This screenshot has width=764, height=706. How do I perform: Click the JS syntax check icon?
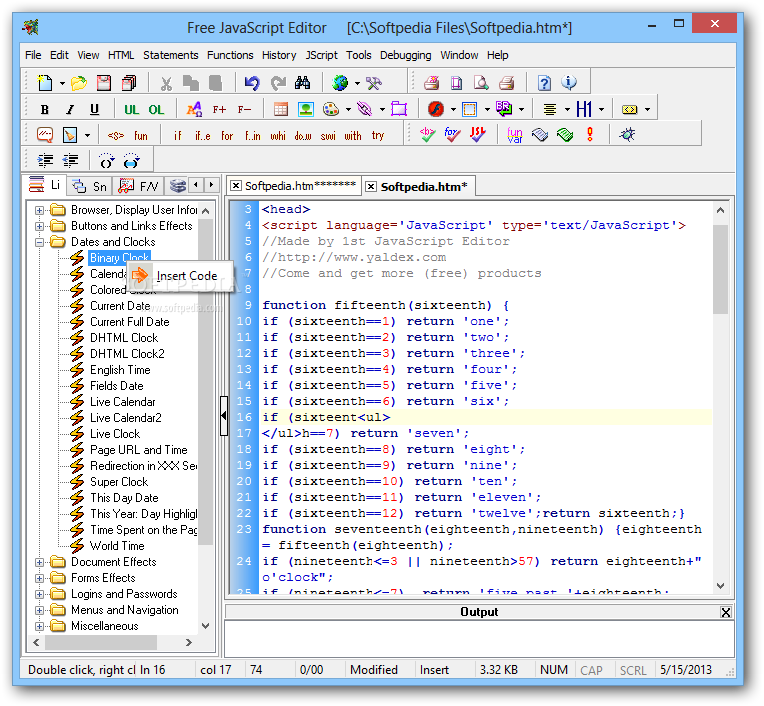[x=478, y=134]
